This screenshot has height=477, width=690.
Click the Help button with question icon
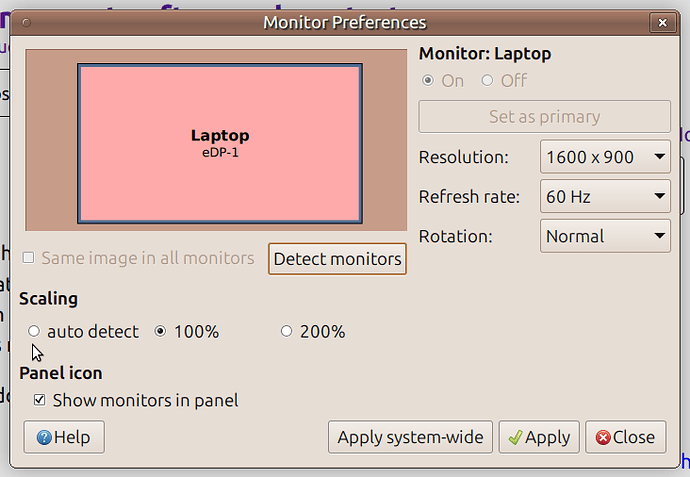[64, 437]
